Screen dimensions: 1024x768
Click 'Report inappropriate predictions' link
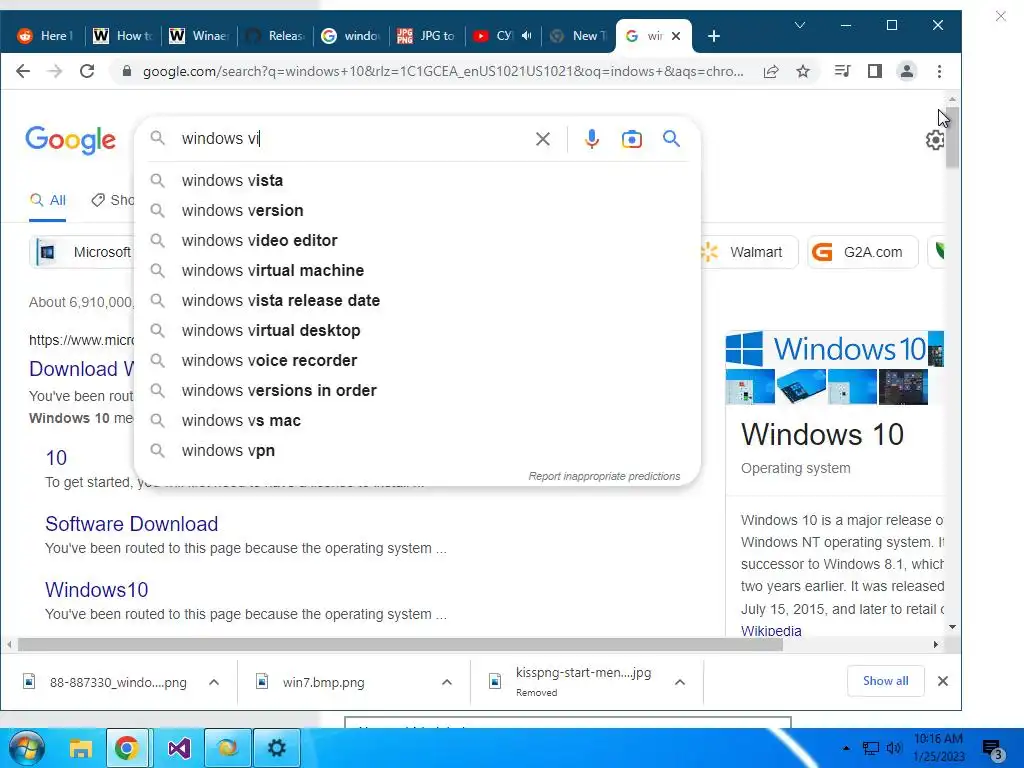[x=604, y=476]
